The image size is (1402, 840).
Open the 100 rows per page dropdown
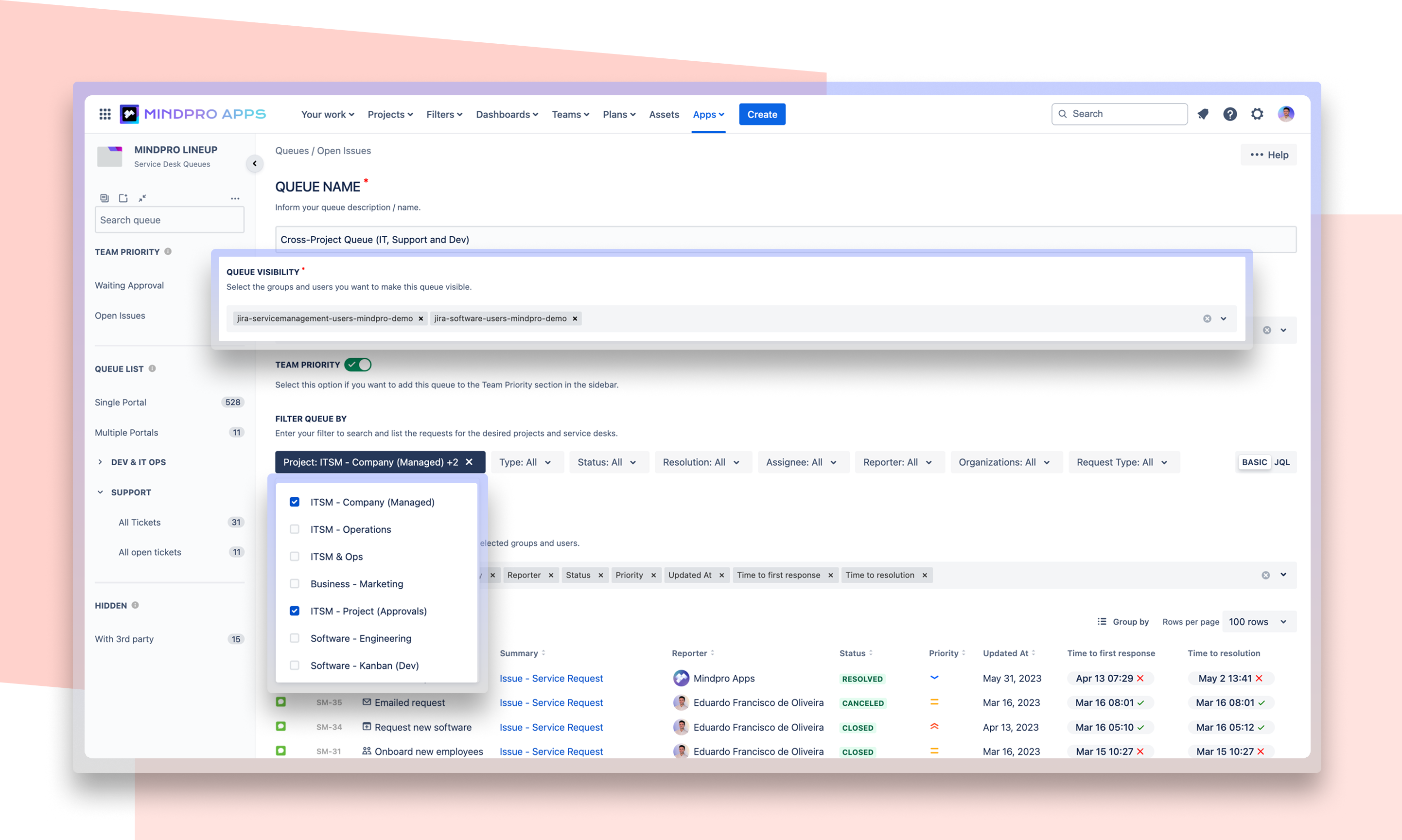click(1260, 622)
